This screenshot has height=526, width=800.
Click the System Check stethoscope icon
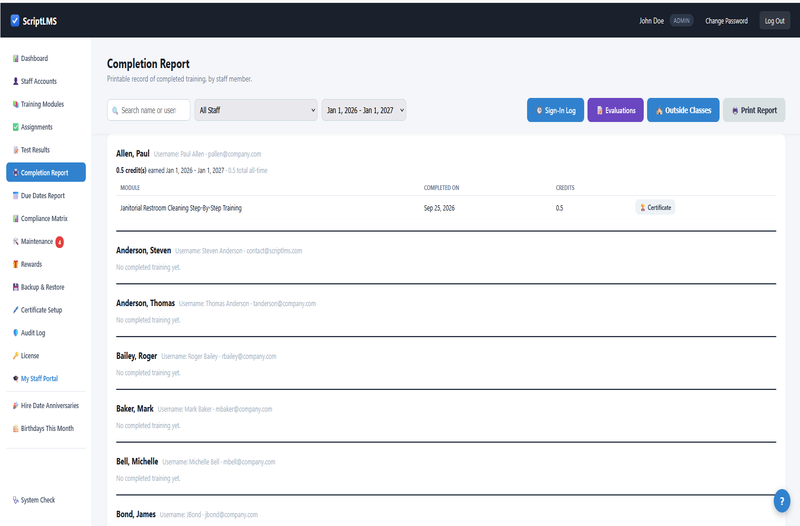[x=16, y=500]
